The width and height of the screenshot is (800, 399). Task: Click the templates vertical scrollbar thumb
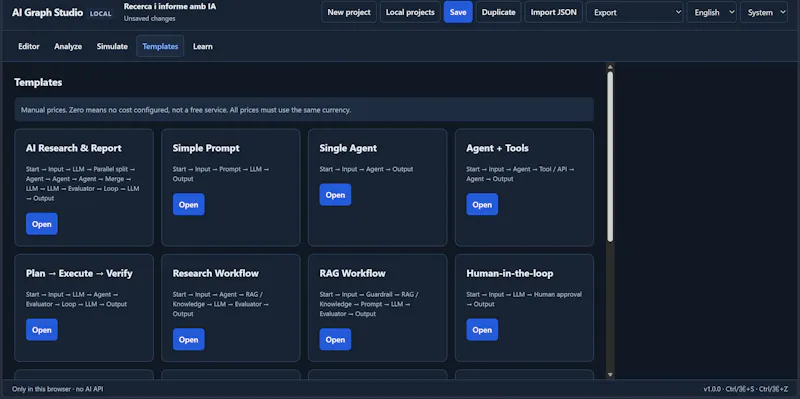coord(610,157)
